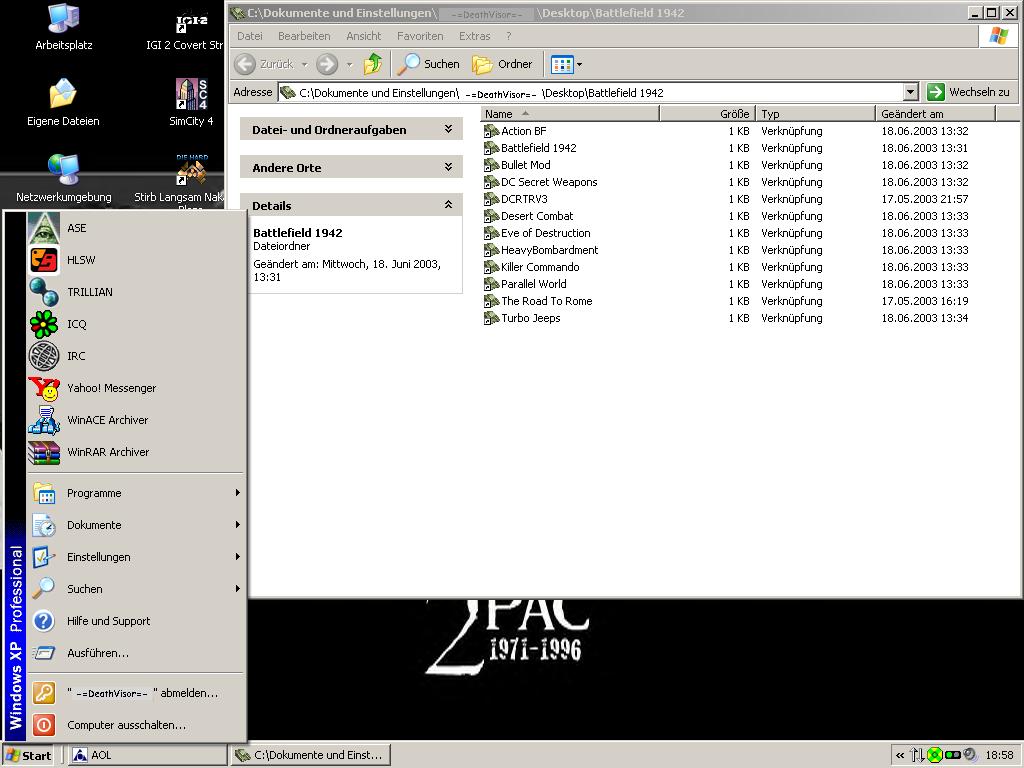This screenshot has height=768, width=1024.
Task: Click the network connection tray icon
Action: click(917, 756)
